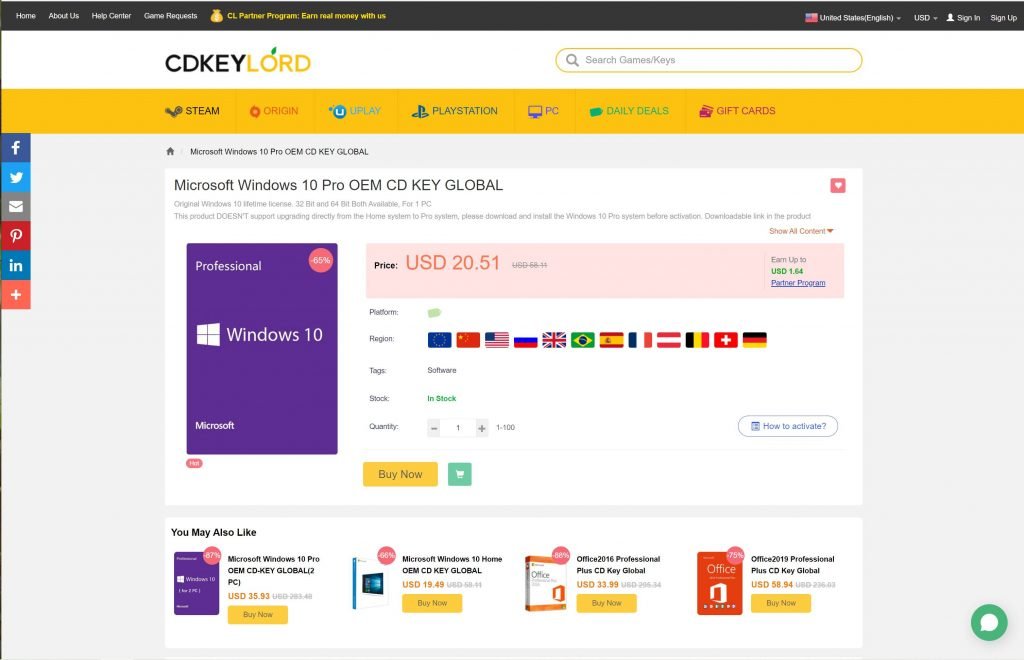This screenshot has height=660, width=1024.
Task: Click the United Kingdom flag in Region
Action: (x=554, y=340)
